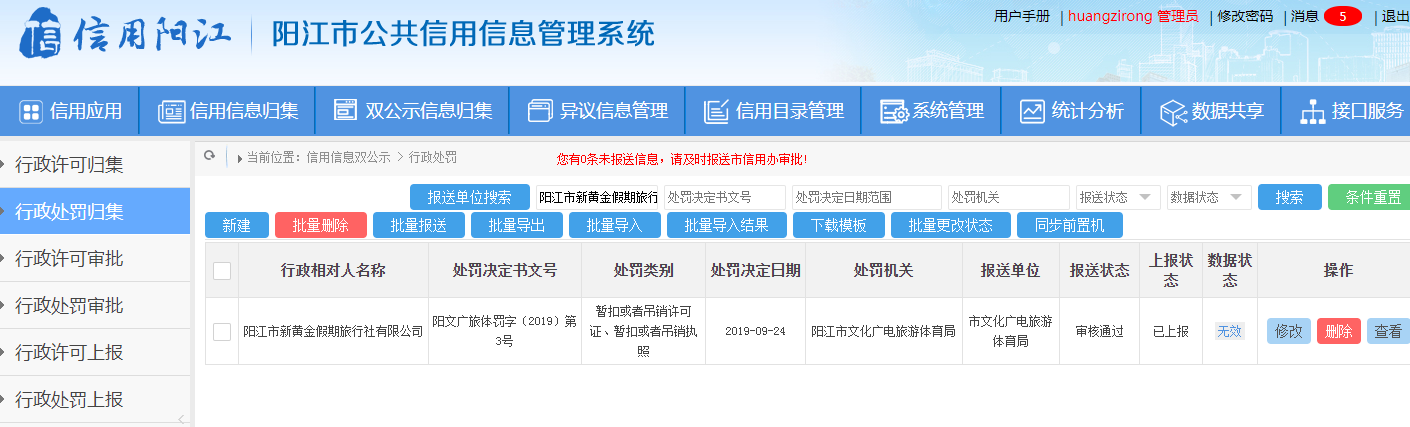
Task: Click the 异议信息管理 window icon
Action: [540, 111]
